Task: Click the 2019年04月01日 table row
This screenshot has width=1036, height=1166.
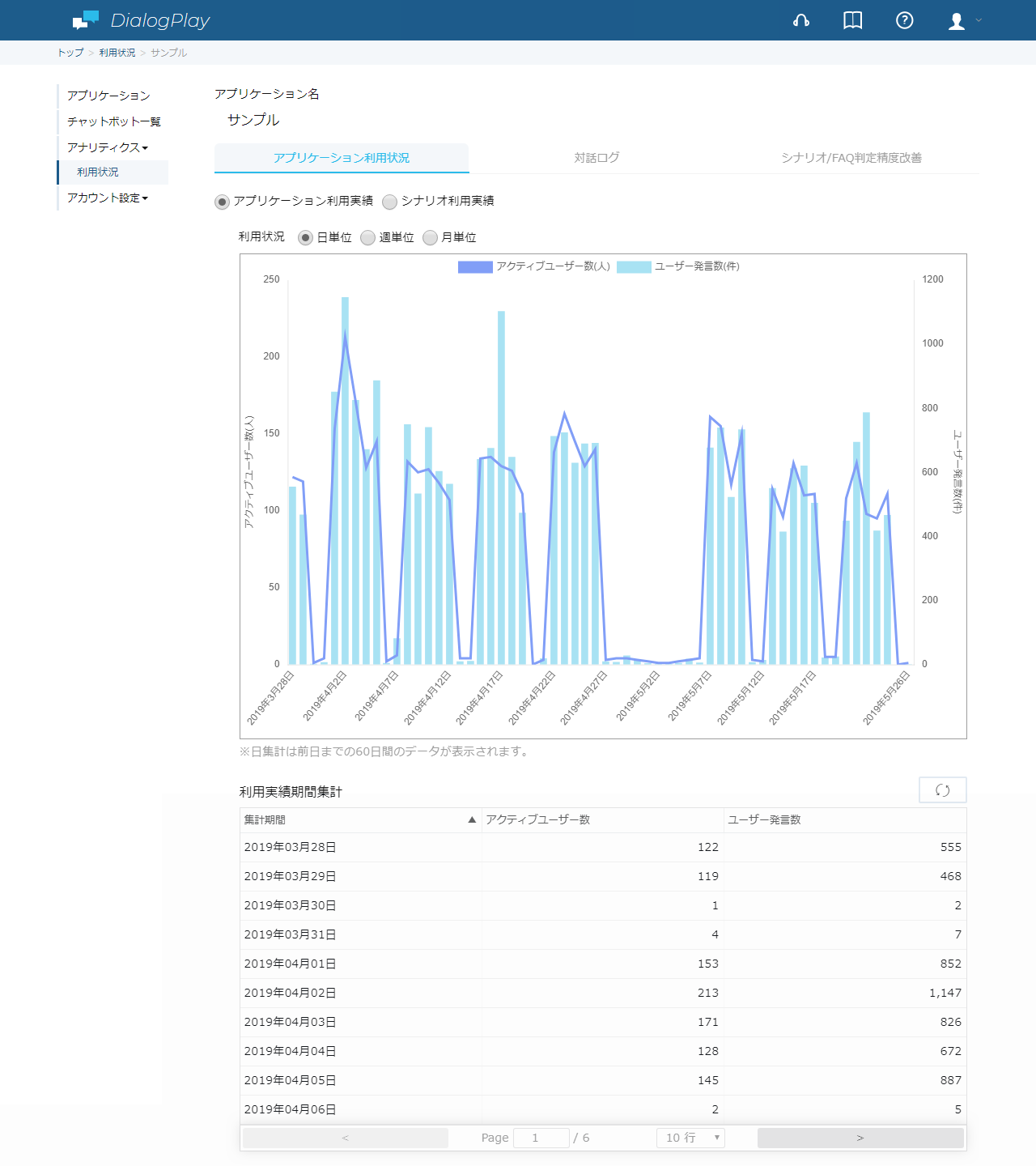Action: (603, 964)
